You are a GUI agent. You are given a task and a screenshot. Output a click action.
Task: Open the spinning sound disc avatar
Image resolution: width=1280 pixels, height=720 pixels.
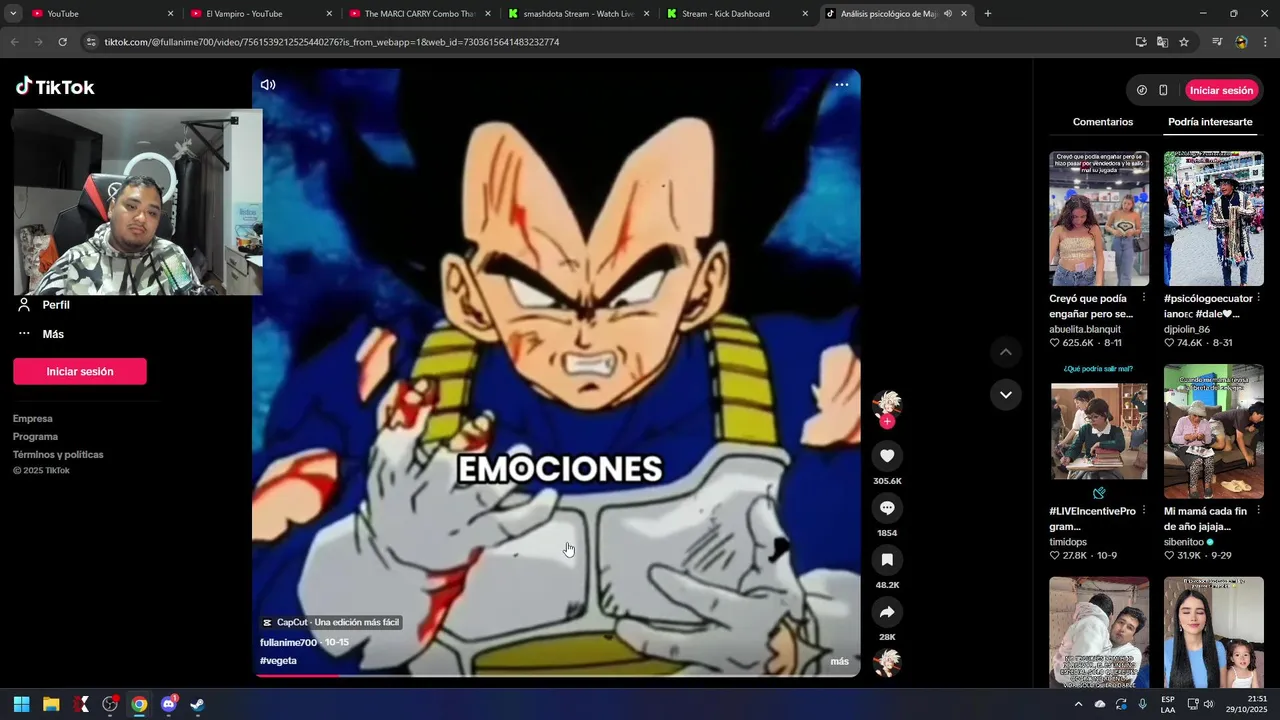(887, 663)
